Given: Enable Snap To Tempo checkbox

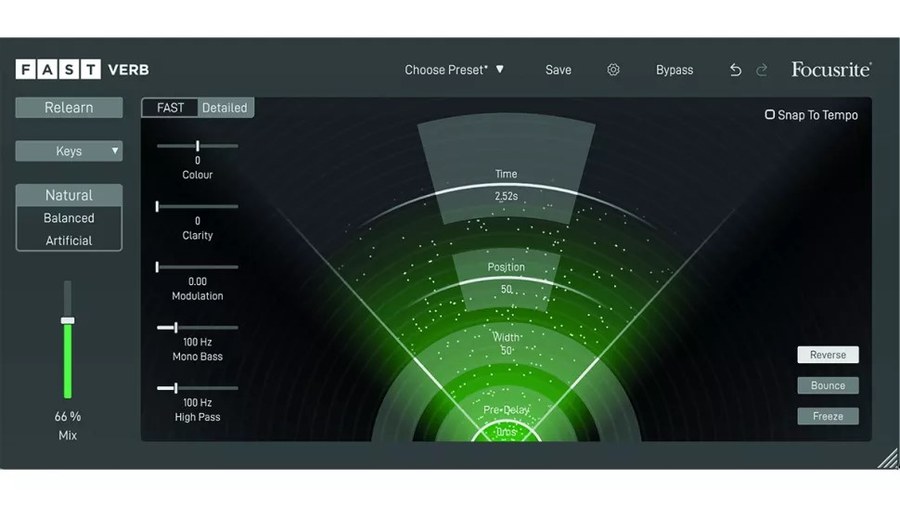Looking at the screenshot, I should pyautogui.click(x=770, y=115).
